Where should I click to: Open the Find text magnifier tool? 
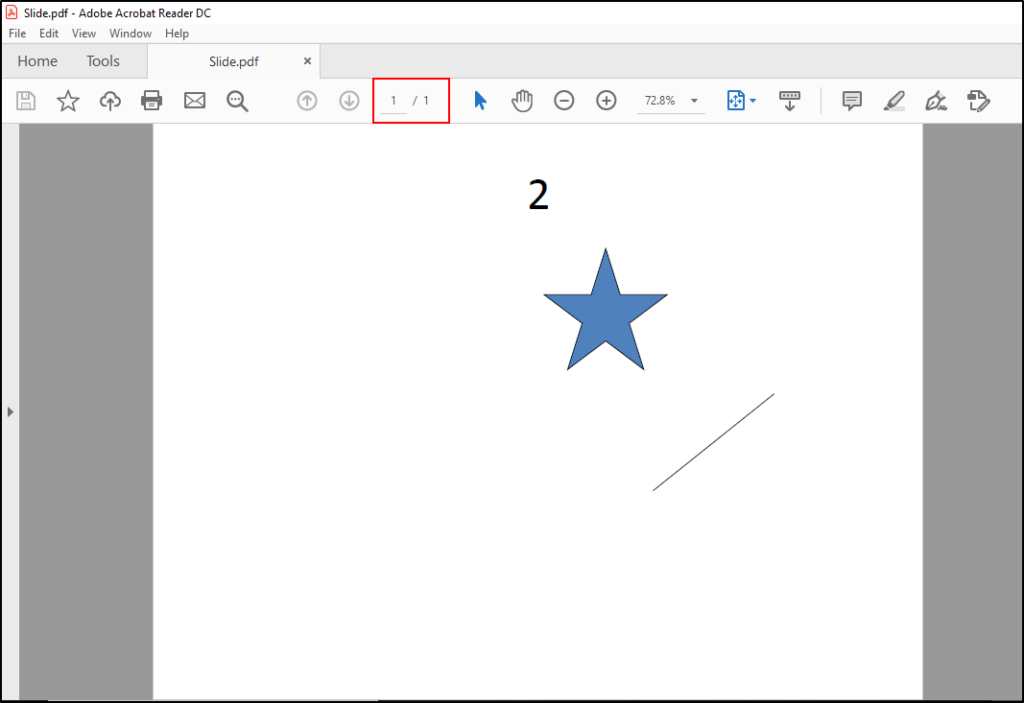(x=237, y=100)
